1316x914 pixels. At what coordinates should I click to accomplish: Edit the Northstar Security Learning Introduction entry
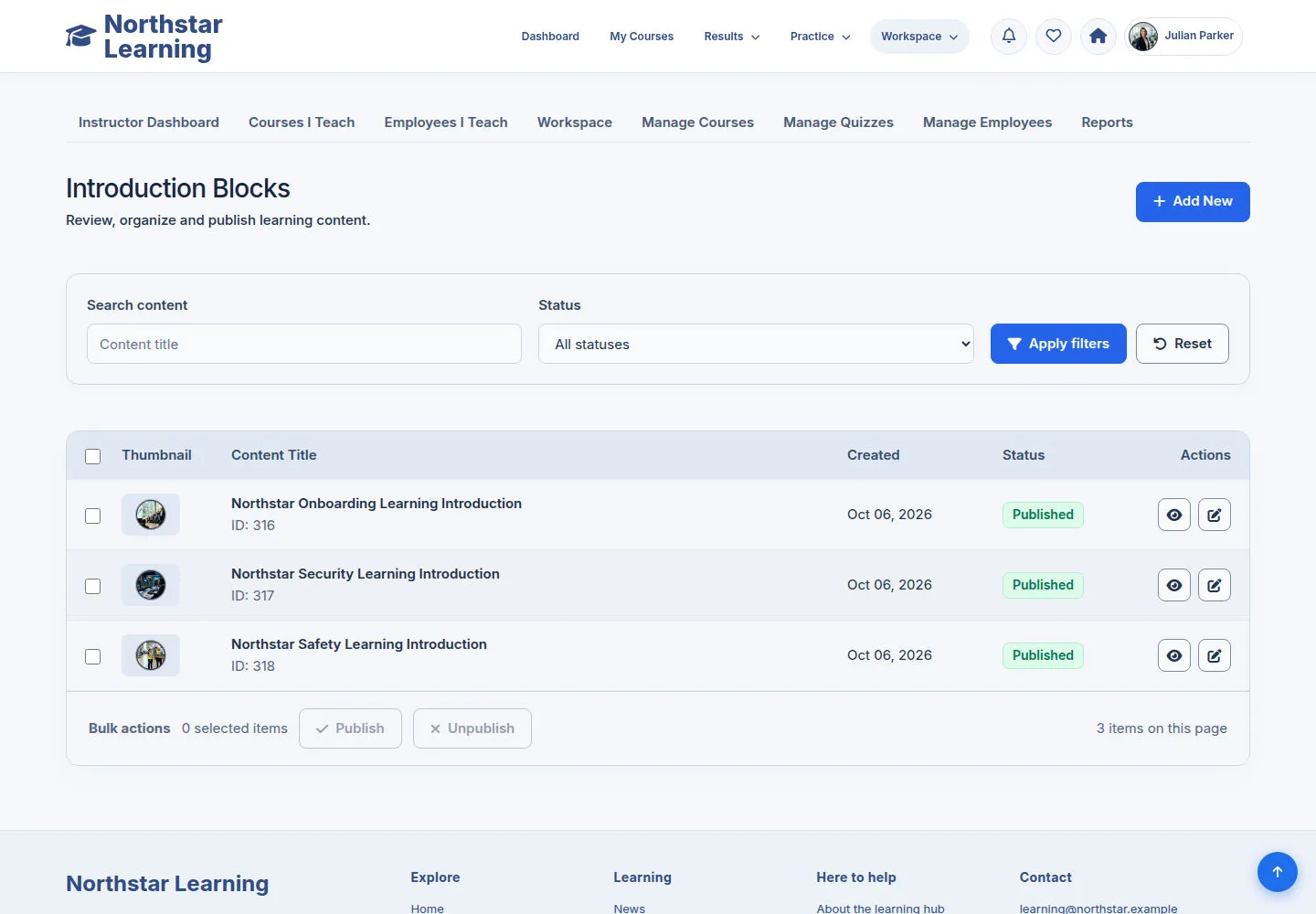coord(1215,585)
